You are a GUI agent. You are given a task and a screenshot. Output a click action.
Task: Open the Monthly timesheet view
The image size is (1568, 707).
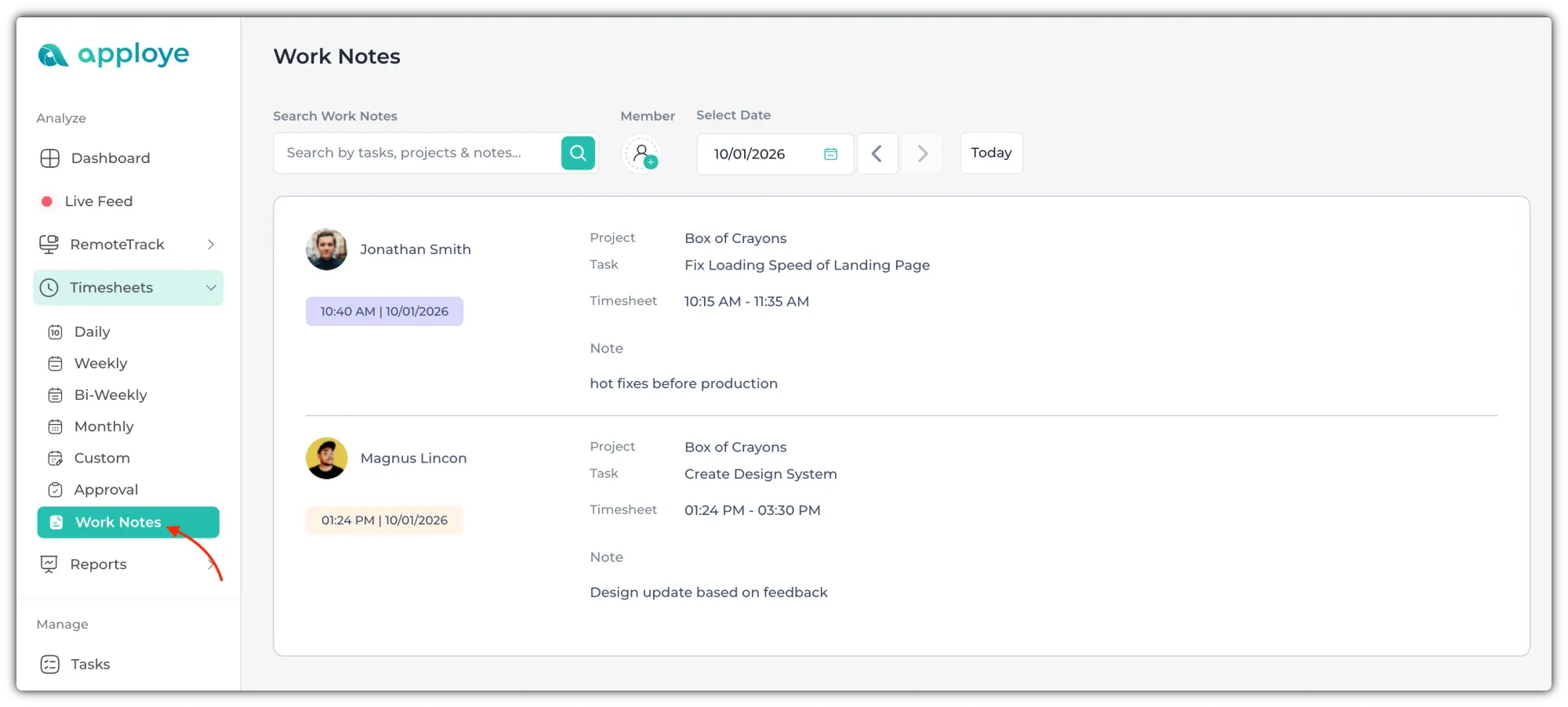click(x=103, y=426)
